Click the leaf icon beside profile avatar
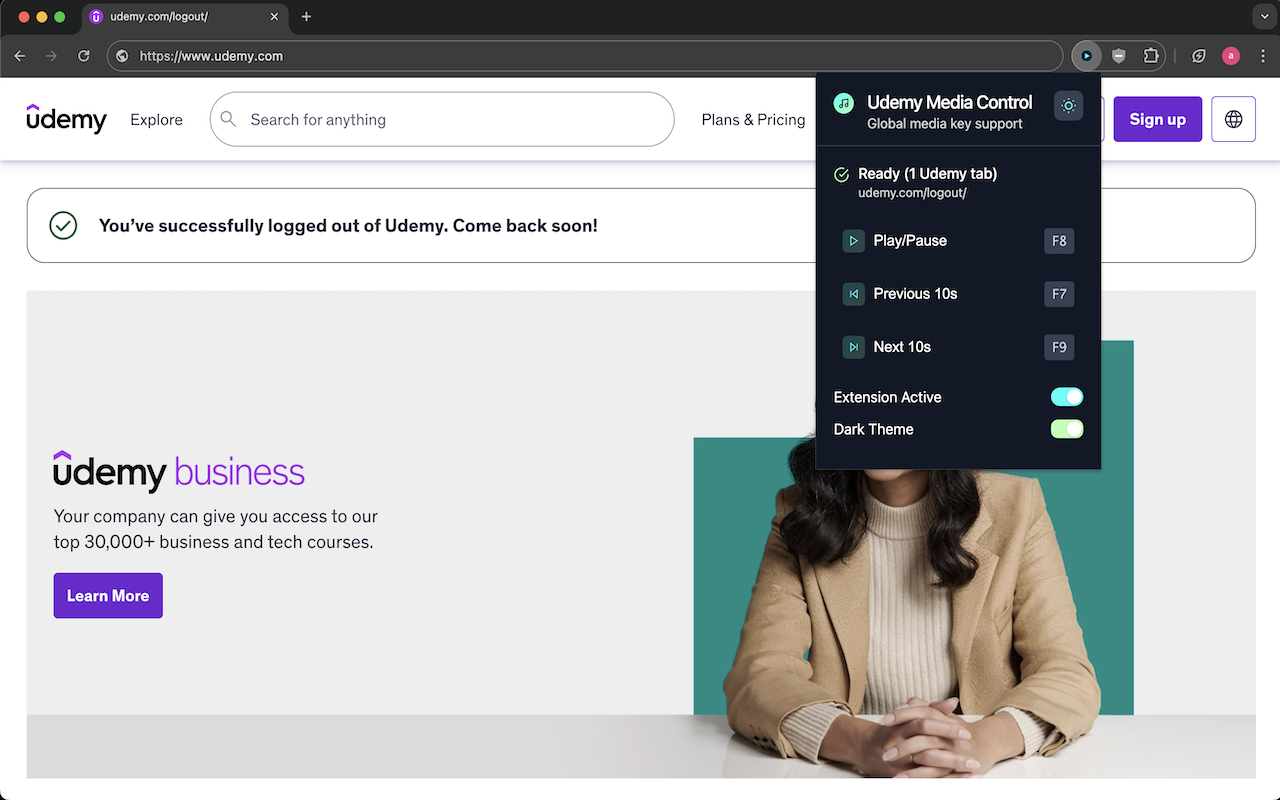The height and width of the screenshot is (800, 1280). pos(1199,56)
